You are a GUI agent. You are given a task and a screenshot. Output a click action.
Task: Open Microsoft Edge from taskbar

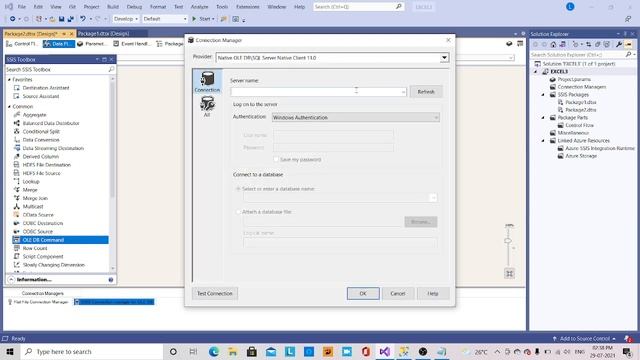[213, 351]
